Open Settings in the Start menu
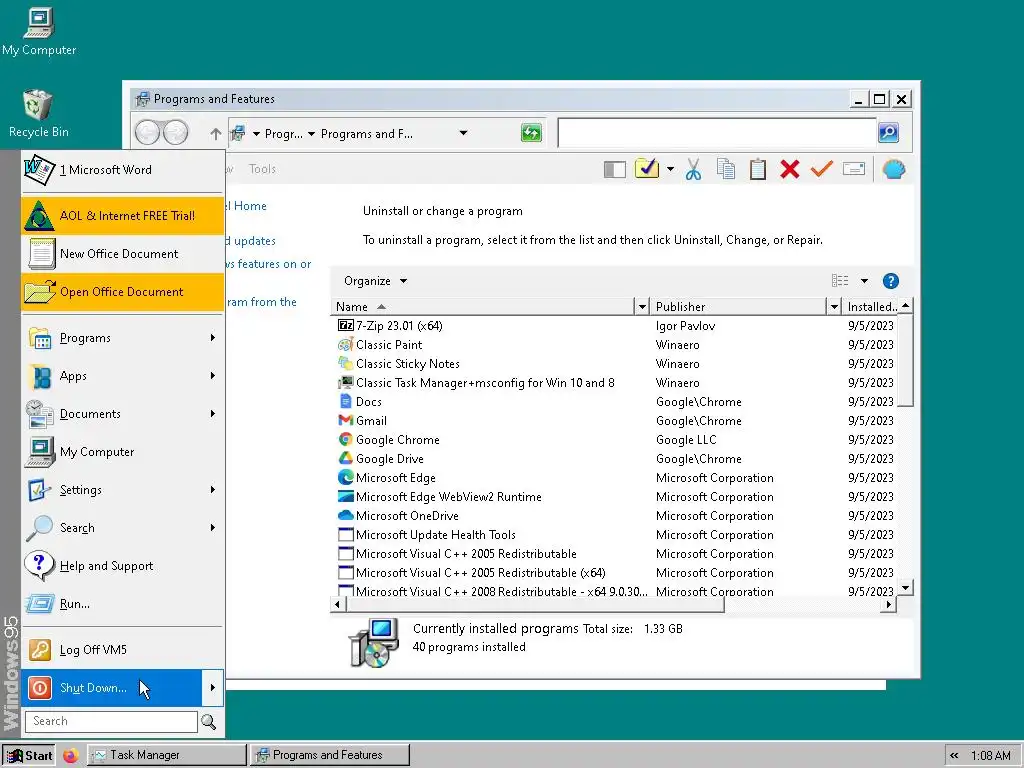The height and width of the screenshot is (768, 1024). point(122,490)
